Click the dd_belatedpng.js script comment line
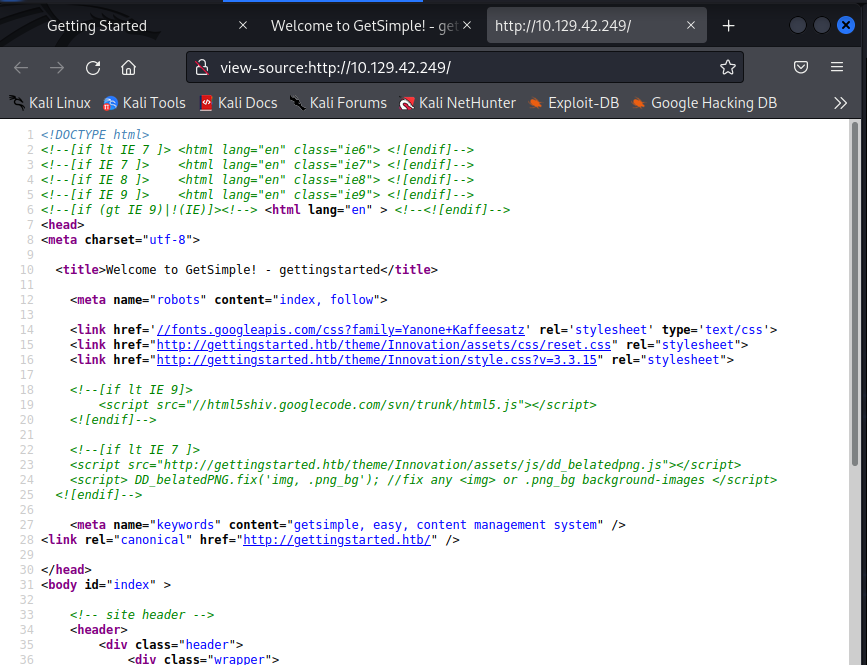This screenshot has height=665, width=867. pos(405,465)
